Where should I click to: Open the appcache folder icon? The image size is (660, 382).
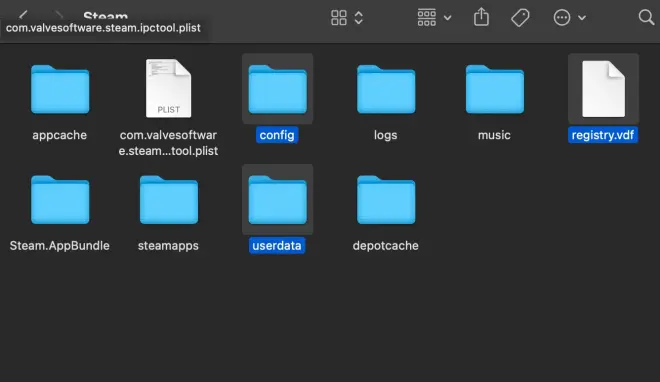[60, 89]
